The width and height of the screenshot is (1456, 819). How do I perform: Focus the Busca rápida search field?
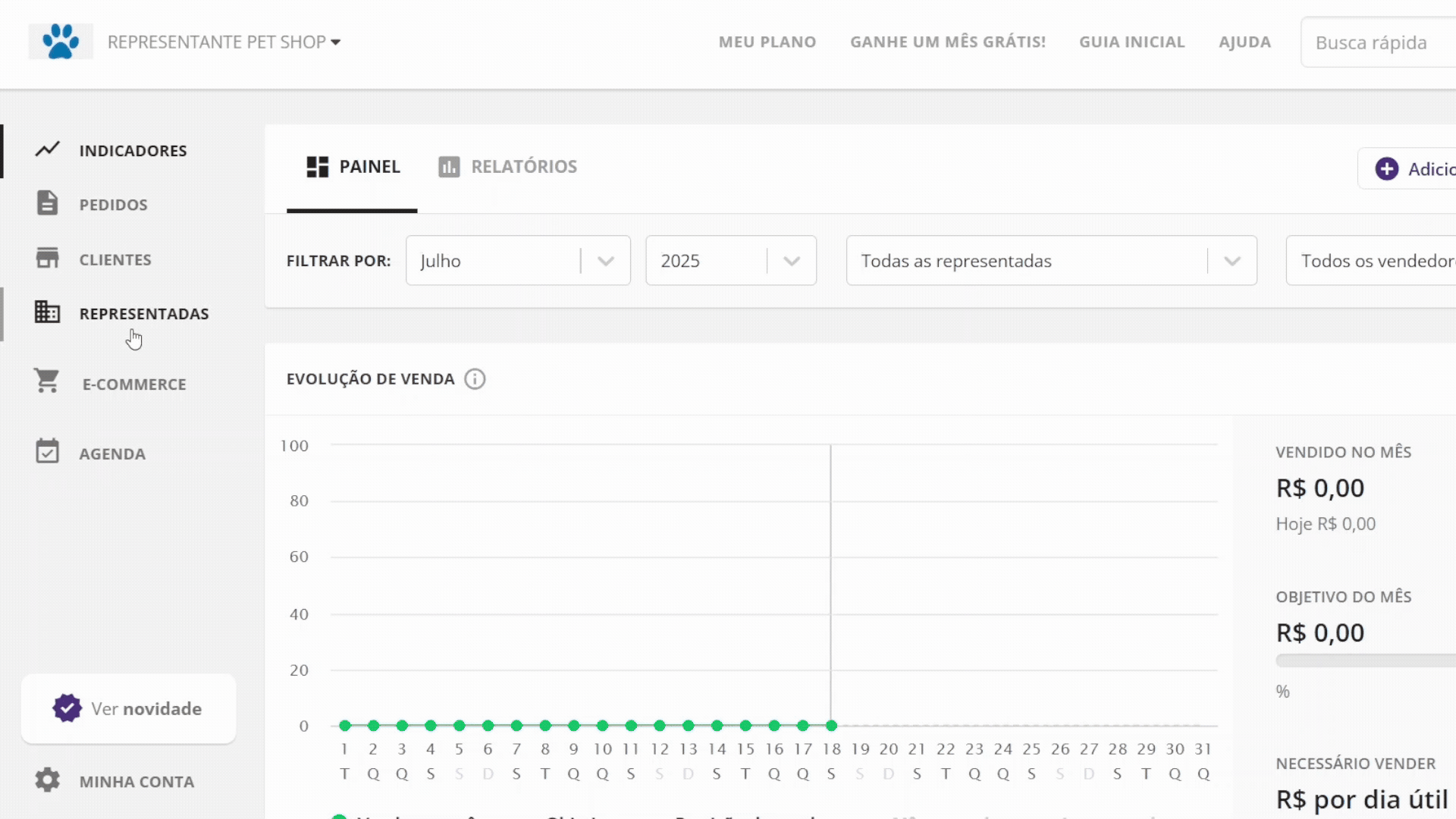coord(1380,43)
